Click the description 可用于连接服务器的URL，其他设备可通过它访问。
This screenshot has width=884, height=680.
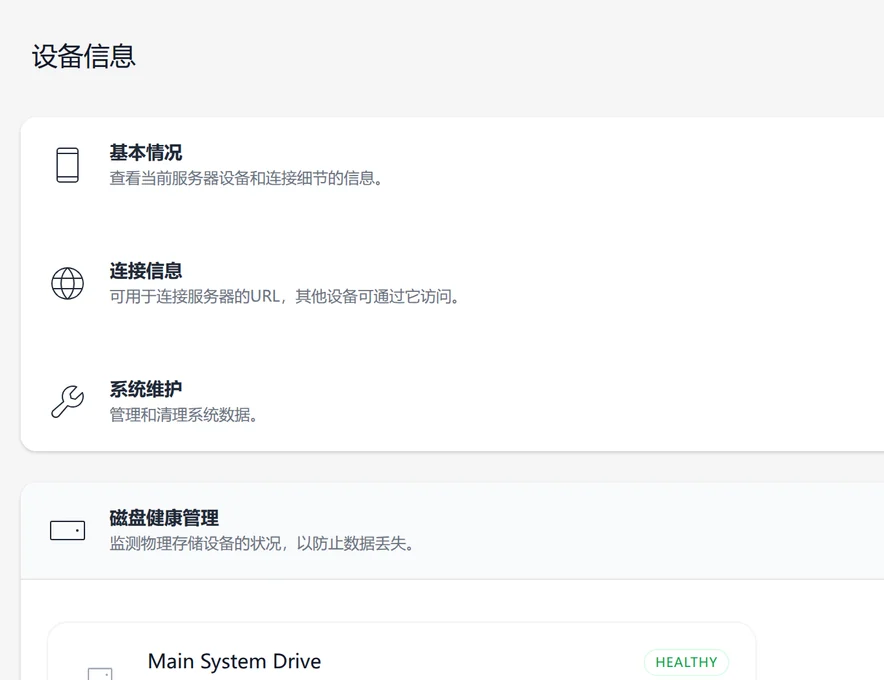[285, 297]
